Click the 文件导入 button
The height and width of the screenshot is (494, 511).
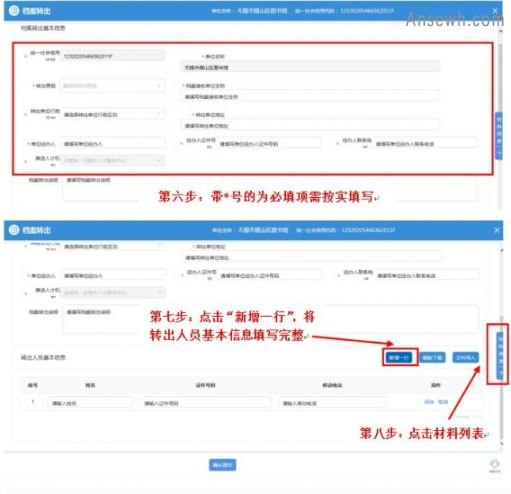tap(466, 357)
